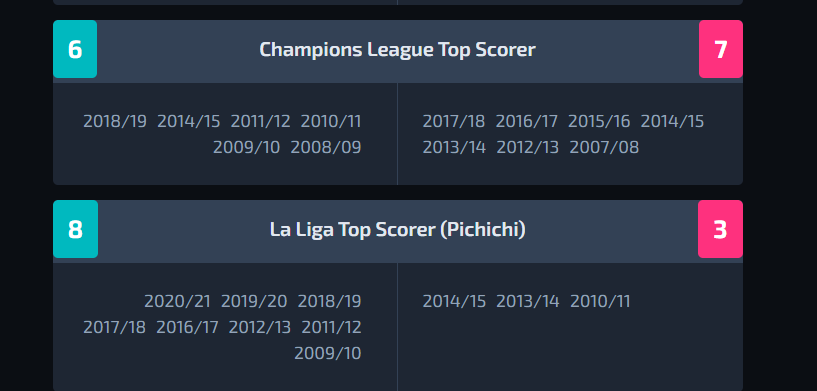This screenshot has width=817, height=391.
Task: Click 2008/09 in the Champions League left column
Action: [326, 148]
